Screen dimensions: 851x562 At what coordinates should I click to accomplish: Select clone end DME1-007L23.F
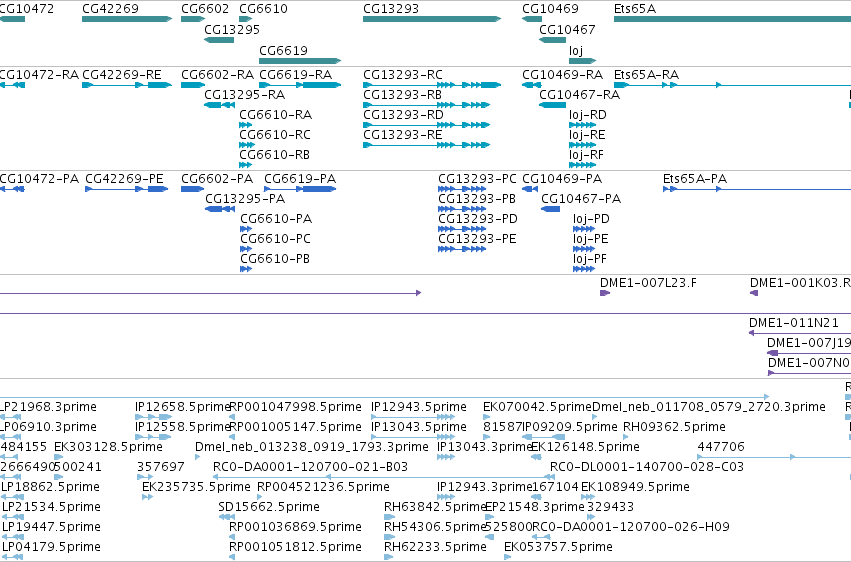coord(648,283)
